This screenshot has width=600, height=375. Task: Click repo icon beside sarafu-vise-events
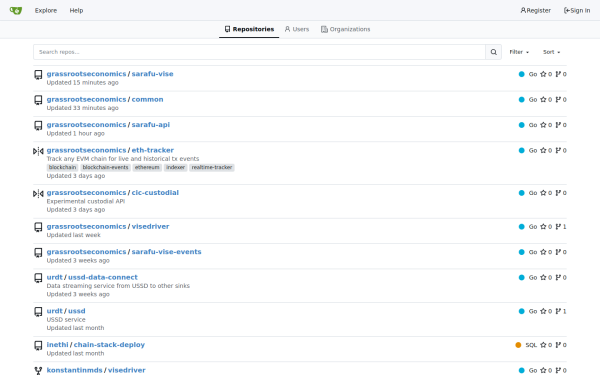click(x=38, y=253)
